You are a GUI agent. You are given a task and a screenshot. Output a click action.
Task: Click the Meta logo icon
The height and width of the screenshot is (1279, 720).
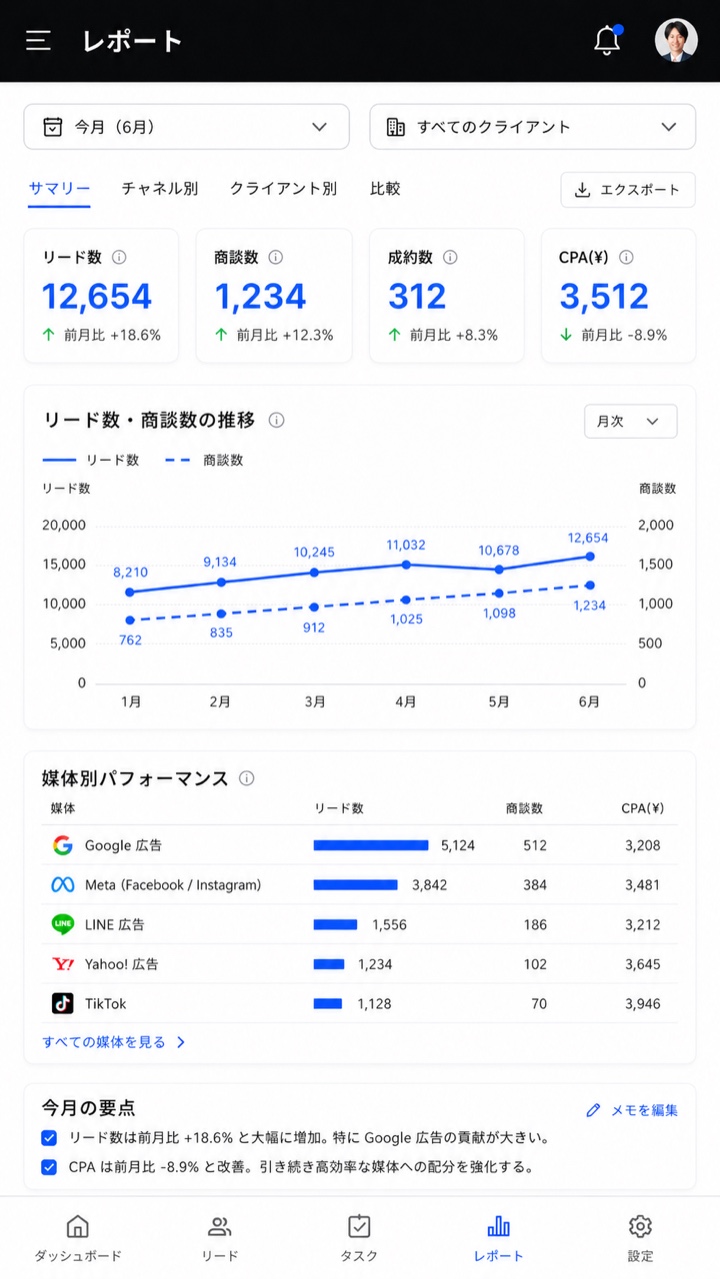[x=63, y=885]
